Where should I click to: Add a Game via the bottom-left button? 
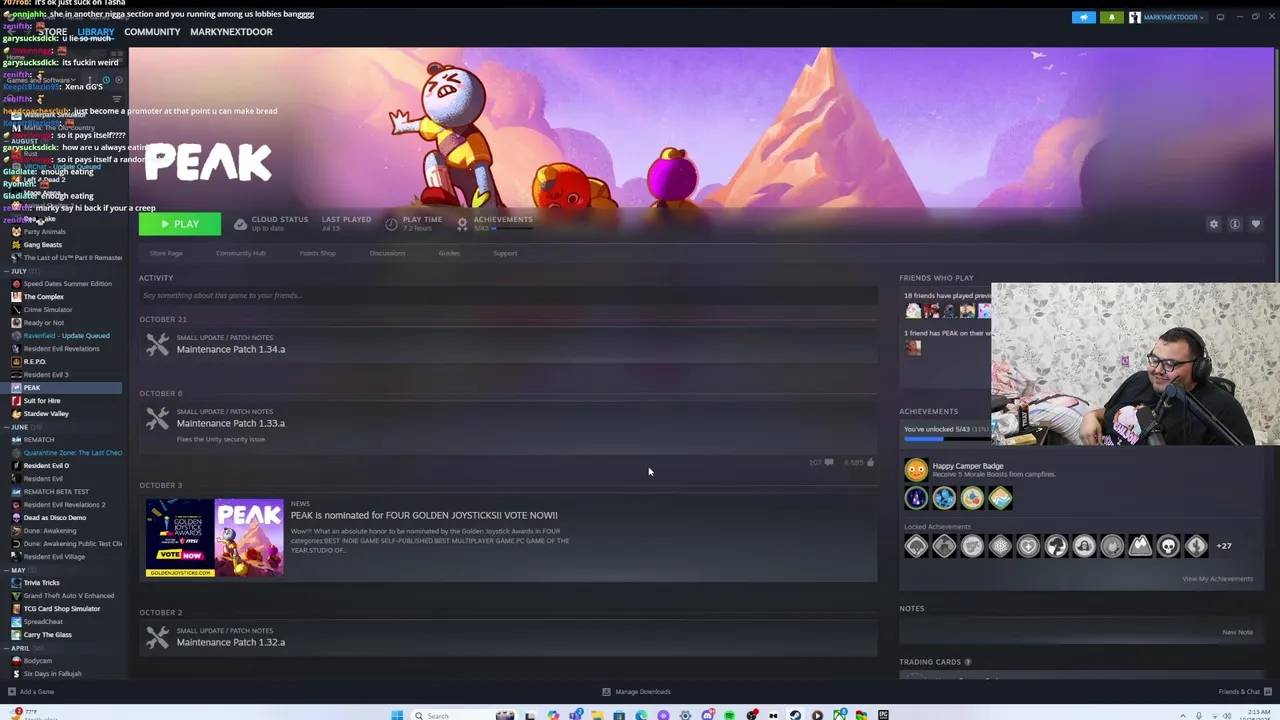[x=31, y=692]
